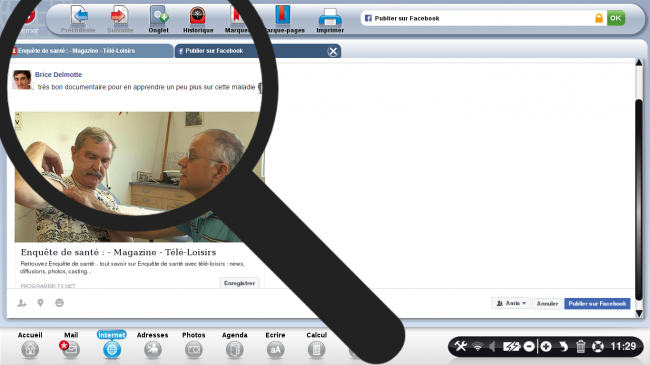The height and width of the screenshot is (365, 650).
Task: Click the Annuler button
Action: (547, 304)
